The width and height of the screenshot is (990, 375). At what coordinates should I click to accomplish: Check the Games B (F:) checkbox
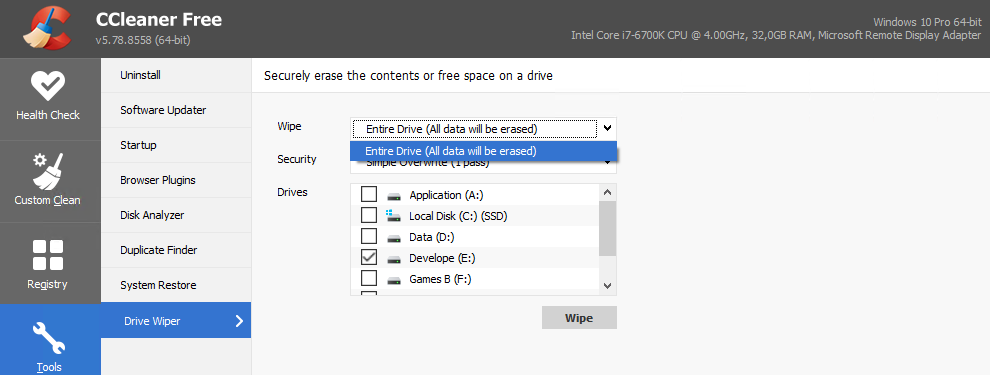(369, 278)
